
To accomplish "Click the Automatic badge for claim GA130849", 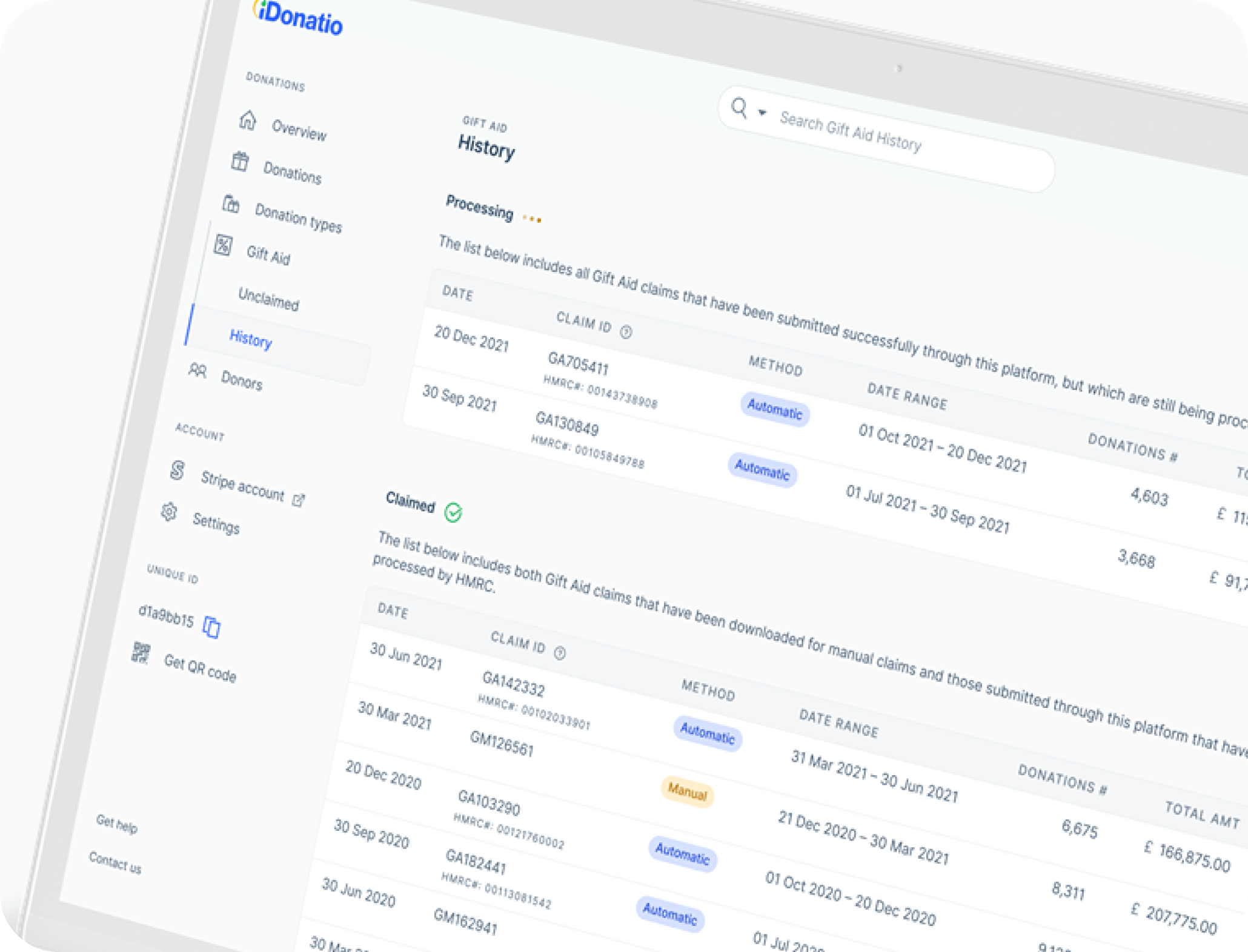I will click(762, 470).
